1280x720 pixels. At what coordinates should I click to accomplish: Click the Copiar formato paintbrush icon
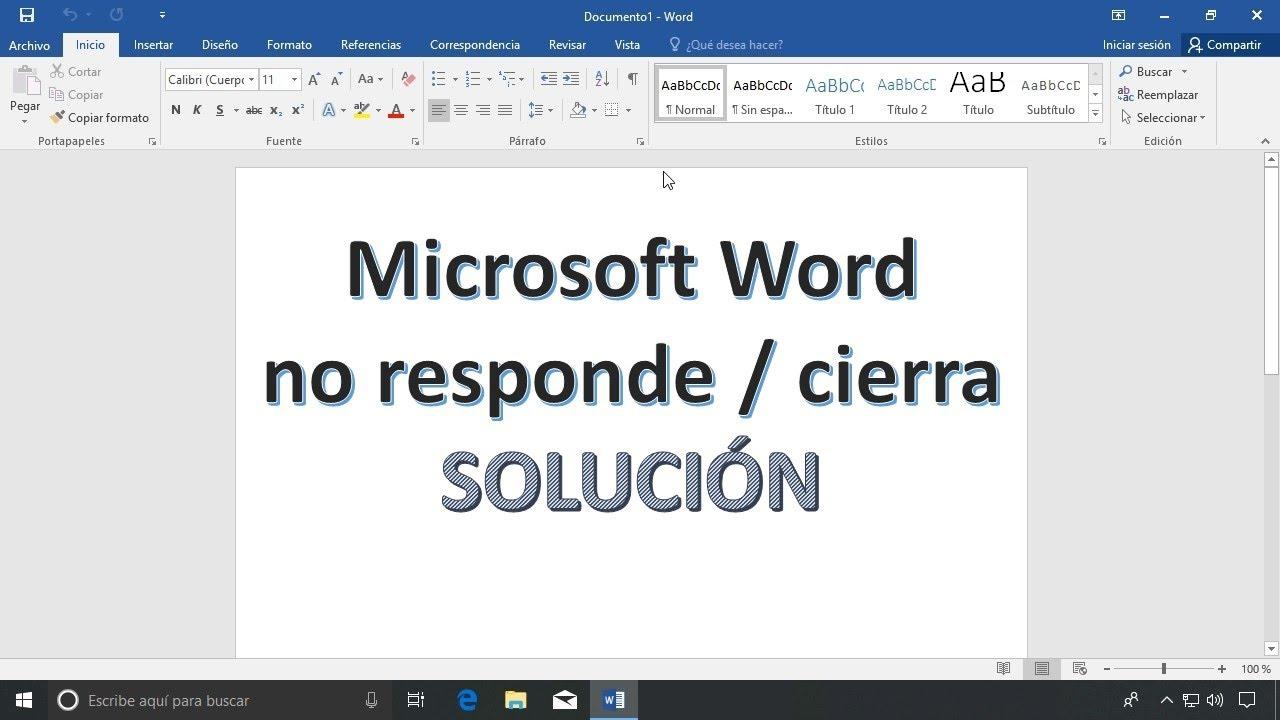(57, 117)
